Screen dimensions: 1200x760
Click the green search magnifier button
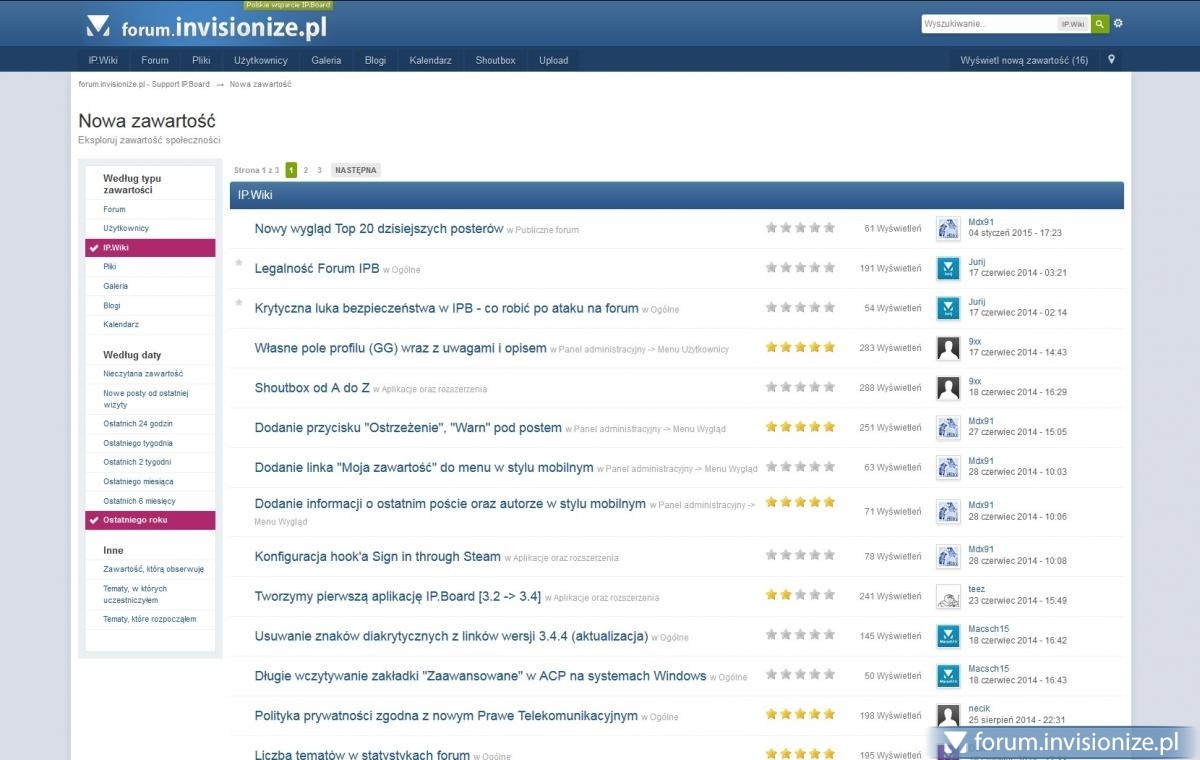[1099, 23]
